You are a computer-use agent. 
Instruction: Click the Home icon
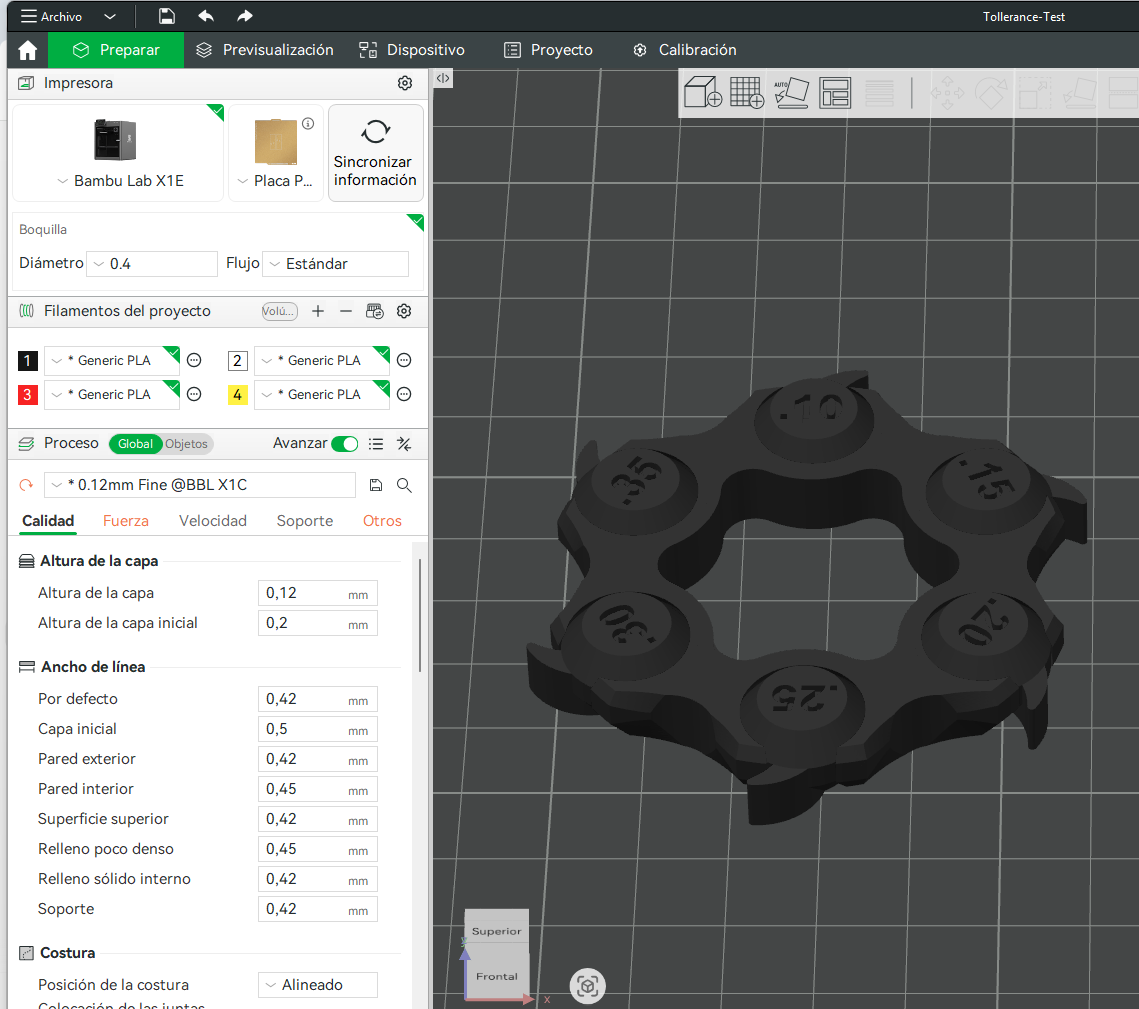click(x=28, y=50)
